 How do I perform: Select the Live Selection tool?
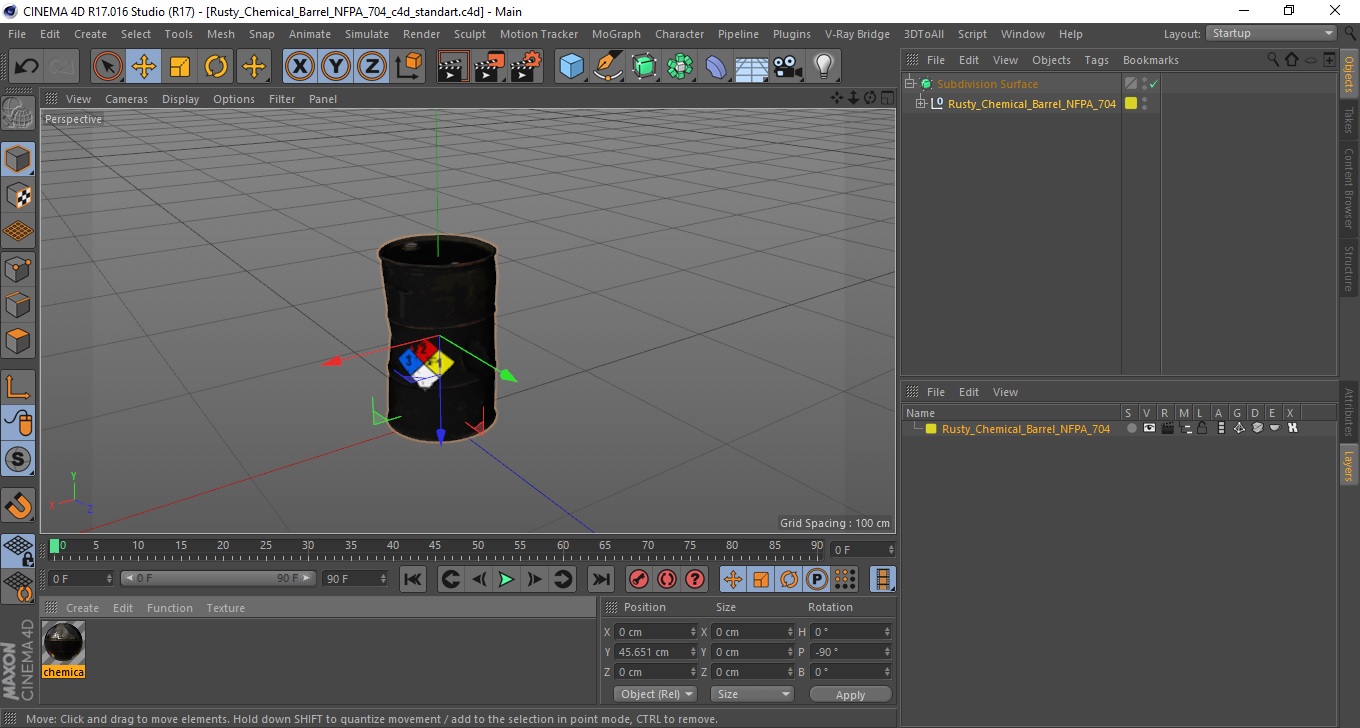108,67
